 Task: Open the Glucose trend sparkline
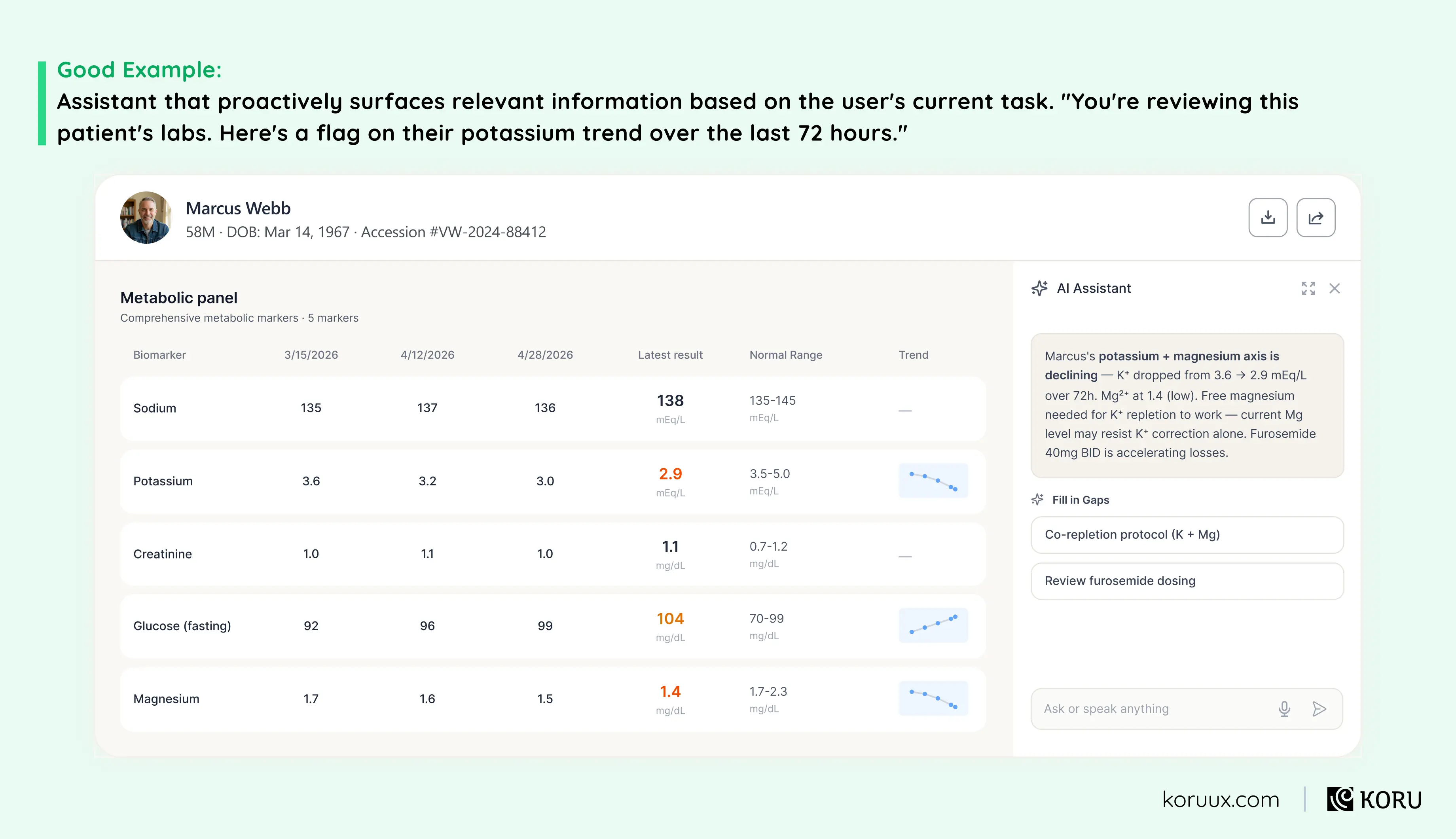click(x=933, y=625)
